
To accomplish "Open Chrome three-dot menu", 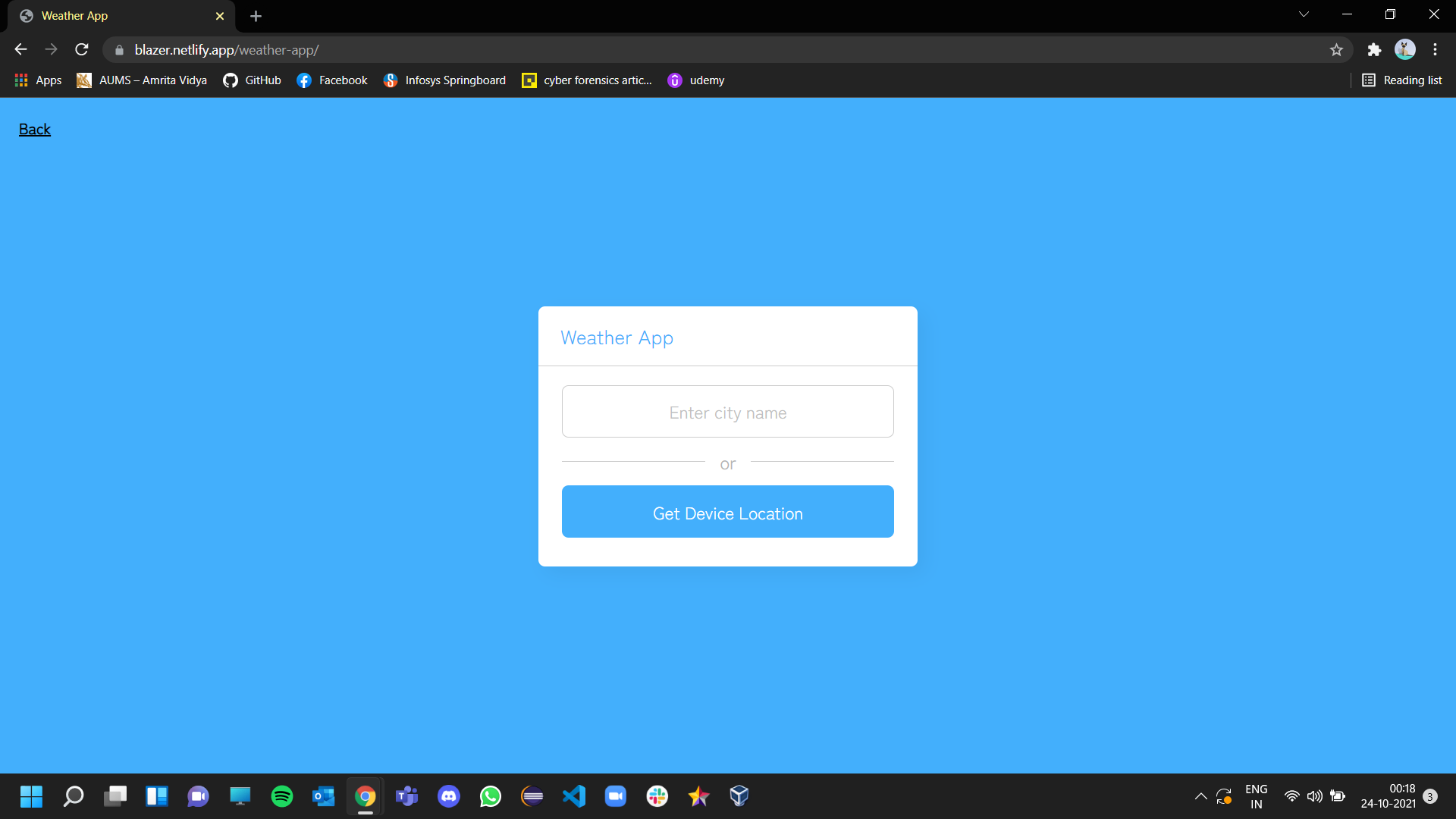I will 1435,50.
